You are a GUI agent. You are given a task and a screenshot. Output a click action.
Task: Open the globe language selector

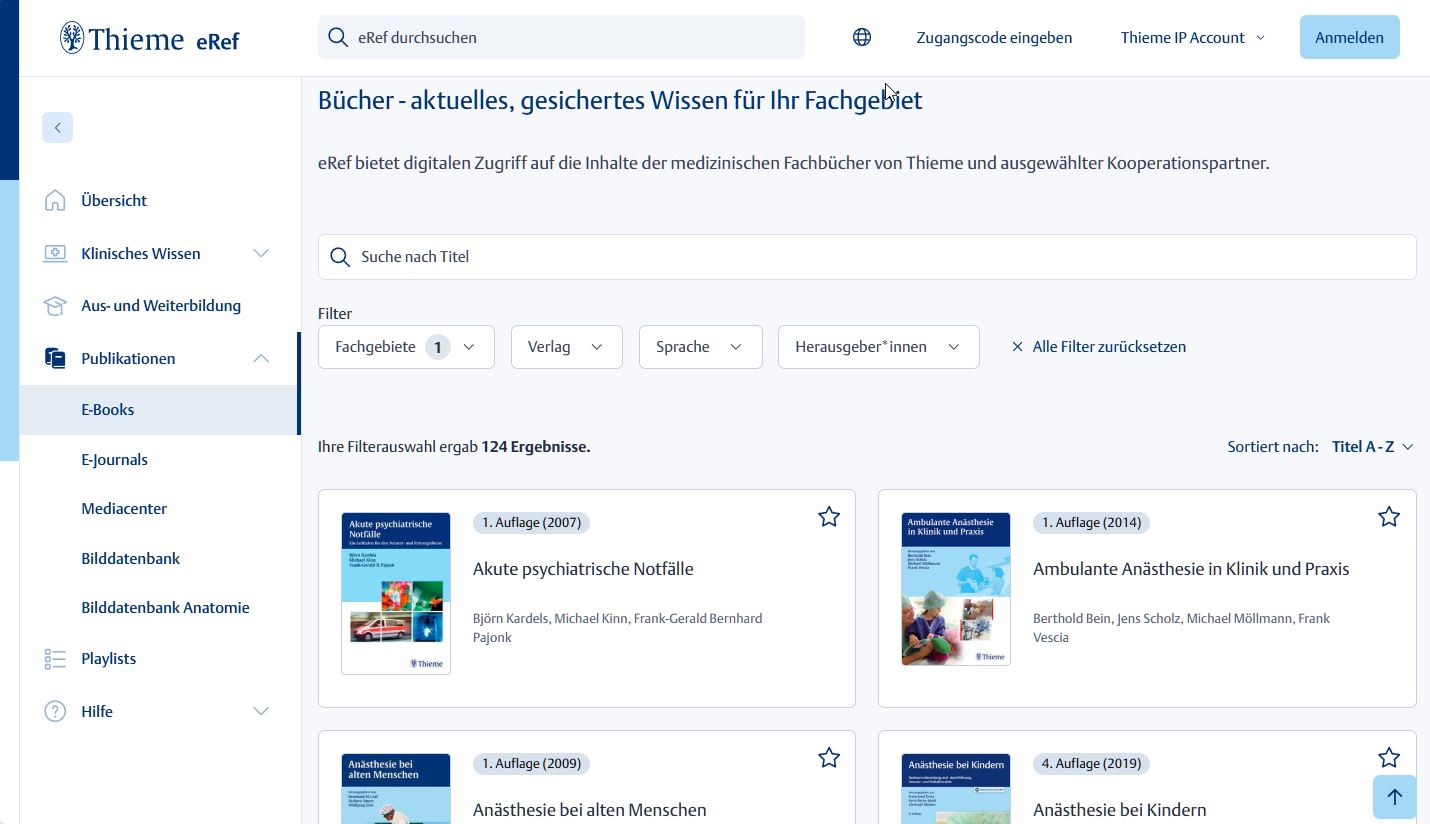tap(862, 38)
